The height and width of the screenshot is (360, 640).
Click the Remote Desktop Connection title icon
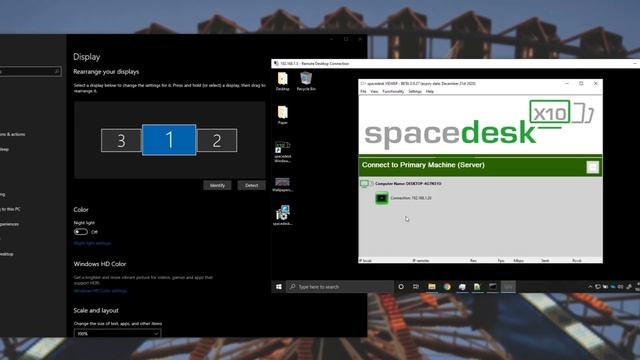click(x=276, y=64)
